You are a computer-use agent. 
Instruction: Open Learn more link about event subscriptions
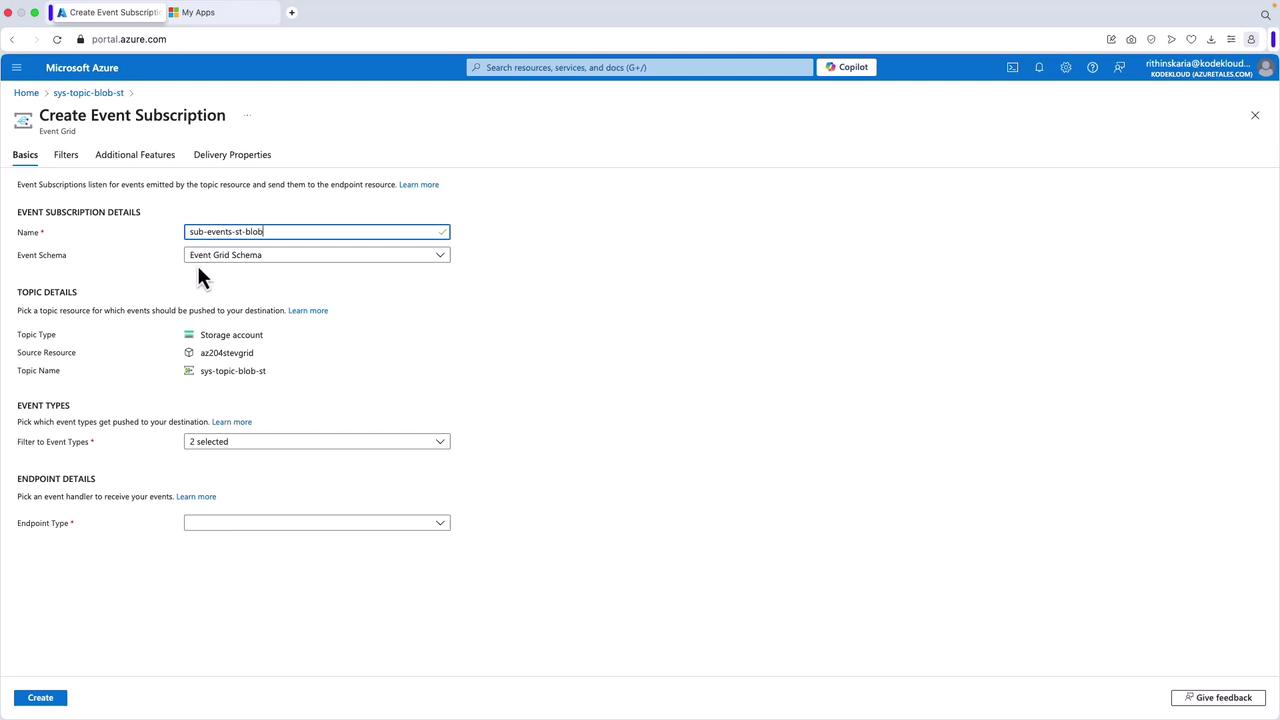click(419, 185)
